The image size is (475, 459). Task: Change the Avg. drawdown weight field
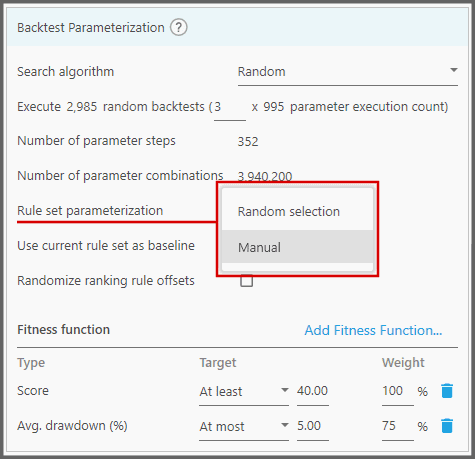(398, 427)
